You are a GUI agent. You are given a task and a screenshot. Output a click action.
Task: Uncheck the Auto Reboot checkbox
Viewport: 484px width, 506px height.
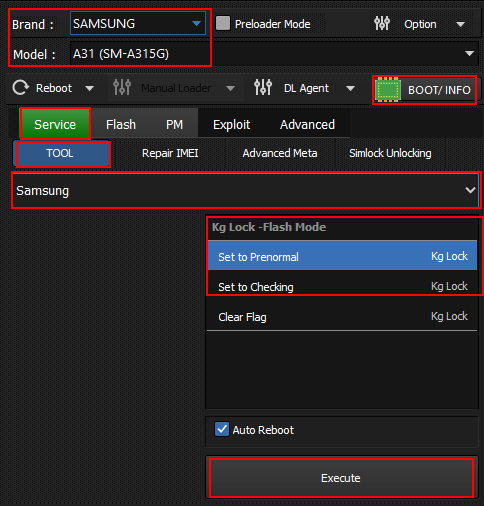coord(222,429)
